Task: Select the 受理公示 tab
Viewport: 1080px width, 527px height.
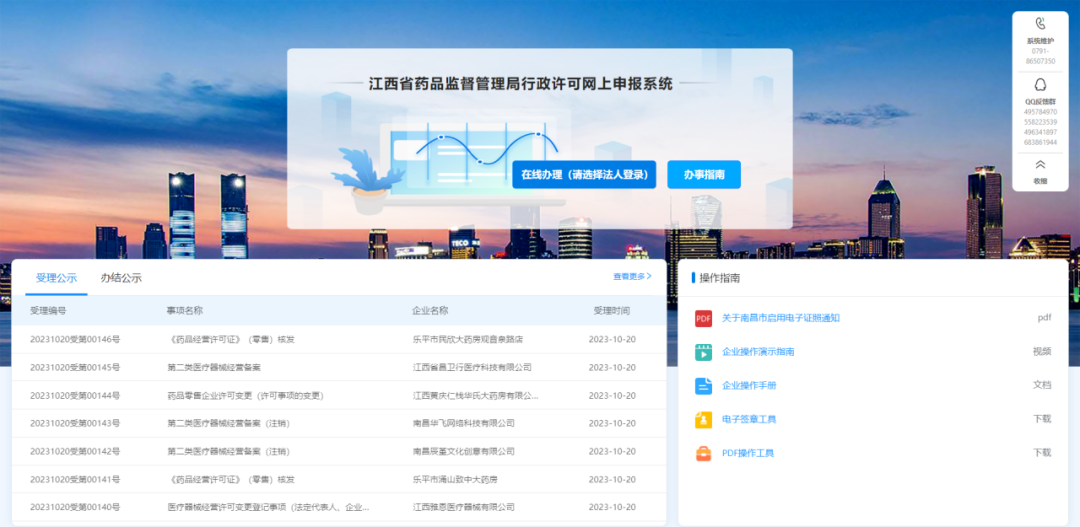Action: [x=56, y=278]
